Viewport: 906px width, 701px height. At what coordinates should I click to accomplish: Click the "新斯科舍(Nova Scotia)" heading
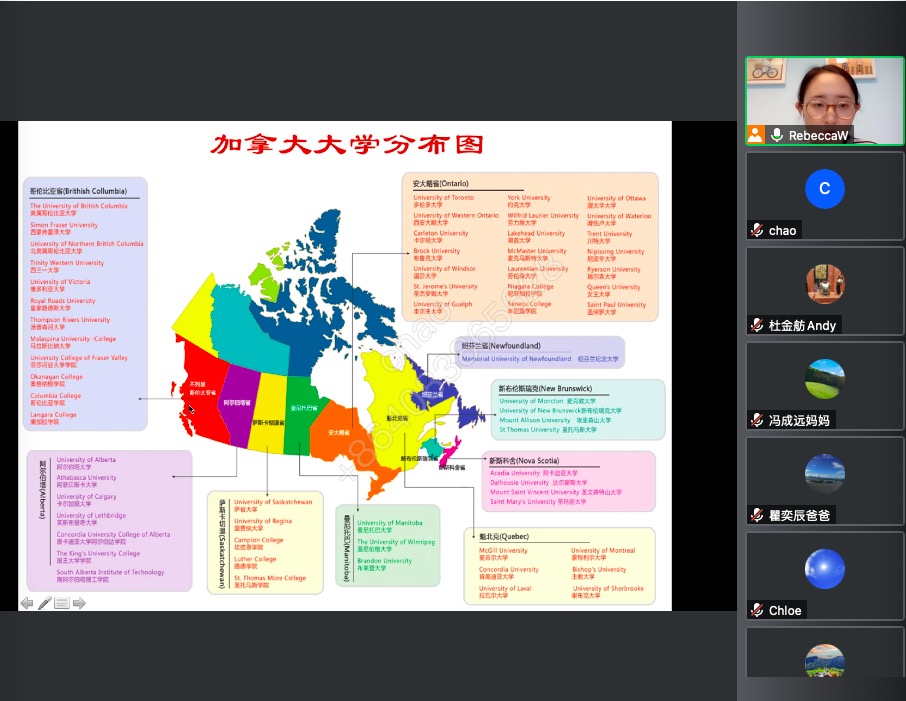click(524, 461)
